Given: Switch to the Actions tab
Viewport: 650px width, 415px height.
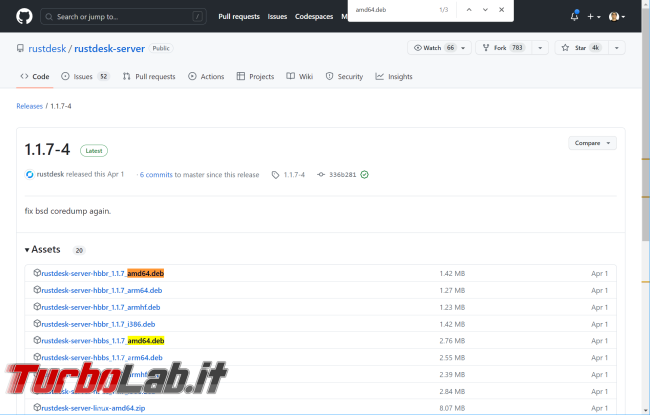Looking at the screenshot, I should 206,76.
